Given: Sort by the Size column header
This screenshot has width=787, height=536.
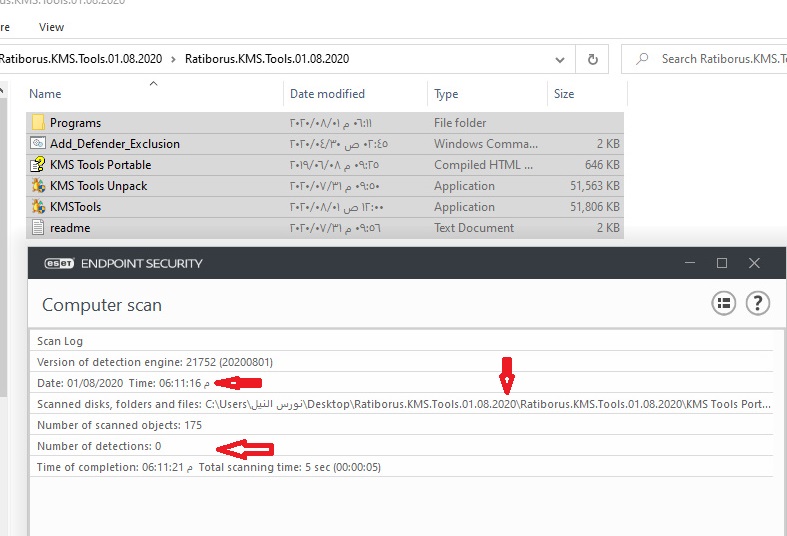Looking at the screenshot, I should tap(564, 94).
